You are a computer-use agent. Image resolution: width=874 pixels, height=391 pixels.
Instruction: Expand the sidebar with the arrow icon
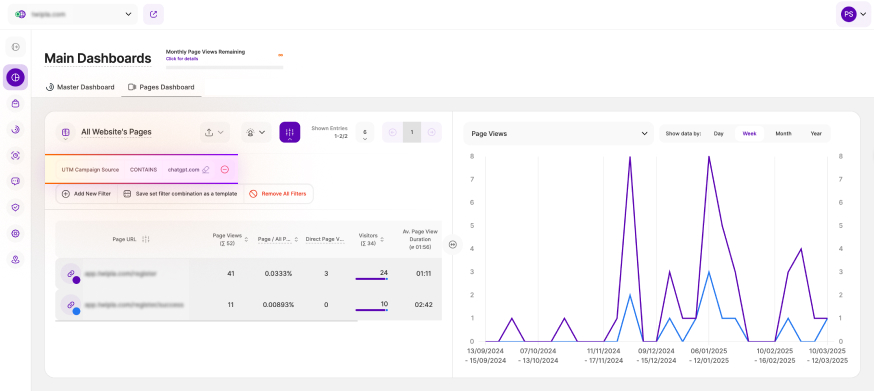click(16, 47)
